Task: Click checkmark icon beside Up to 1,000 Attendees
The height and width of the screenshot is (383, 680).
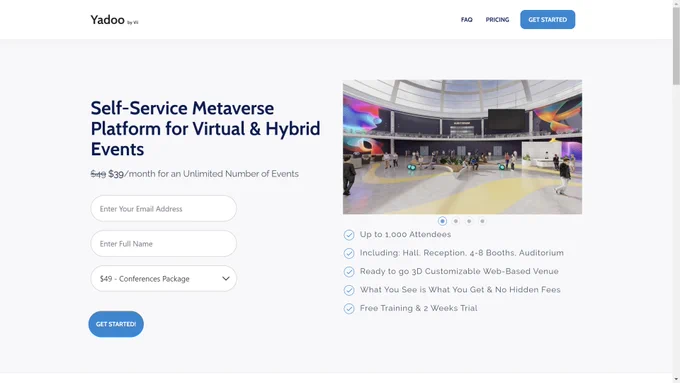Action: 349,235
